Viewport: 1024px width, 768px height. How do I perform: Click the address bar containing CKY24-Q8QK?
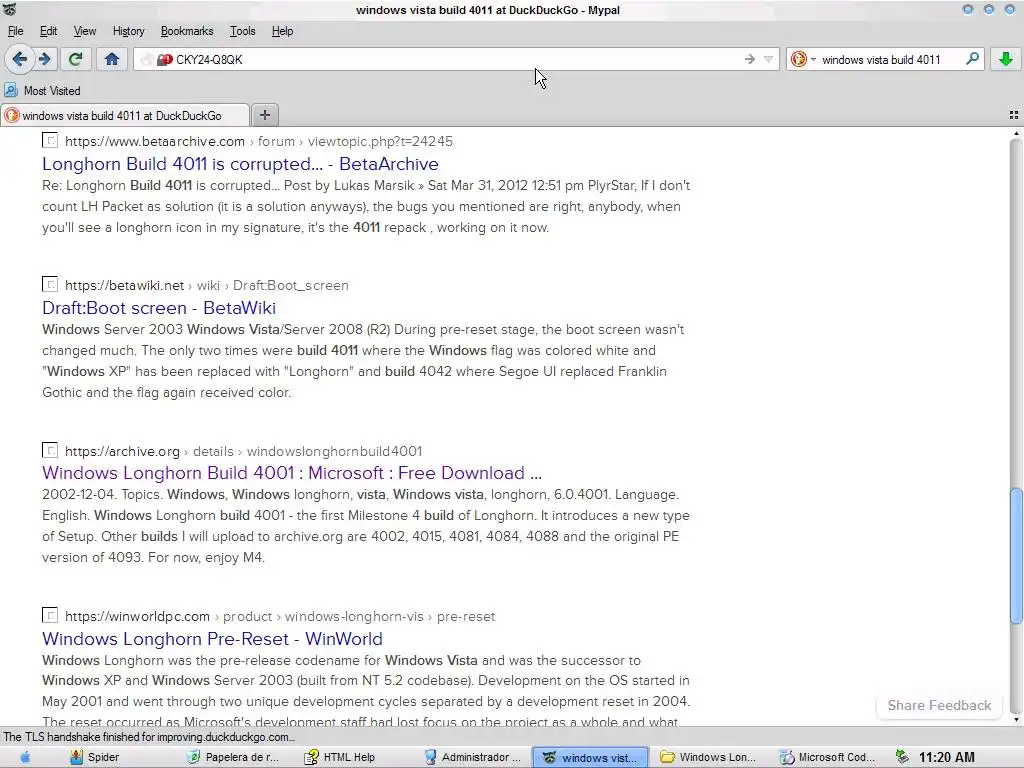[x=457, y=59]
